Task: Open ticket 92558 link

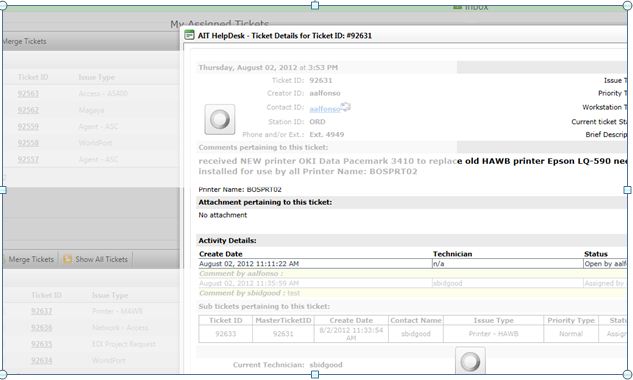Action: pyautogui.click(x=28, y=143)
